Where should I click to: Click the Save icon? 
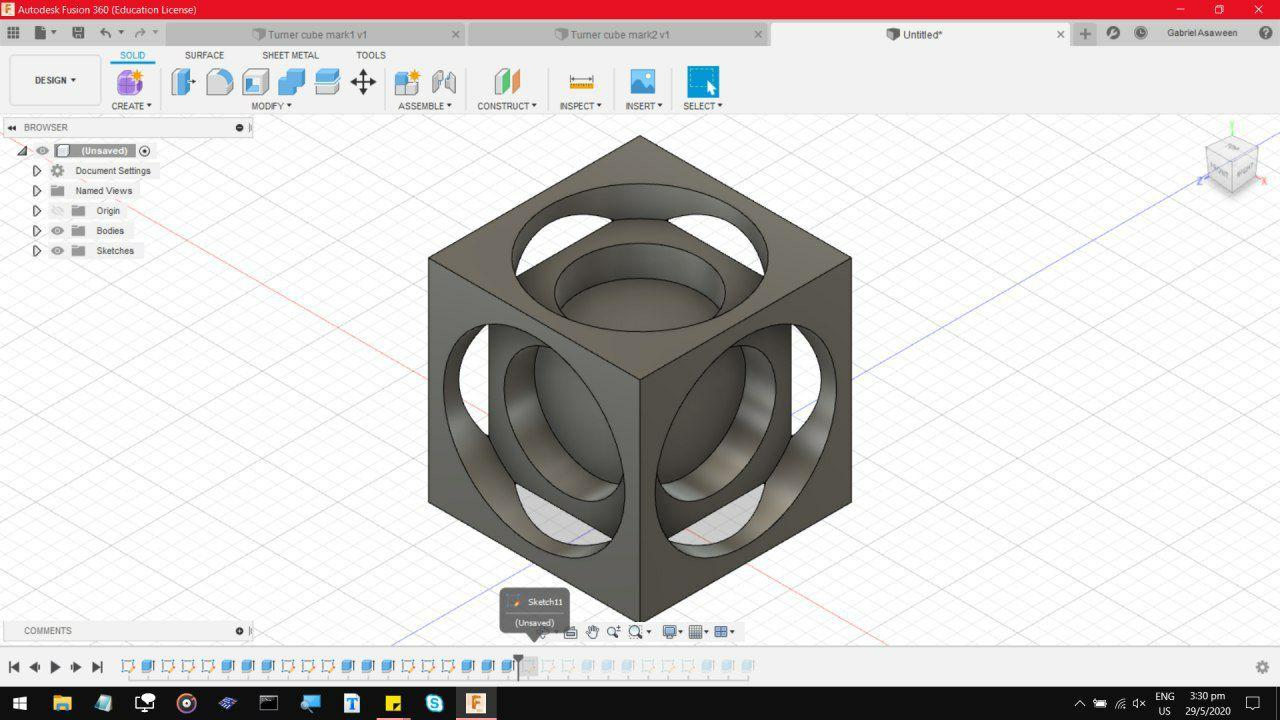coord(78,33)
